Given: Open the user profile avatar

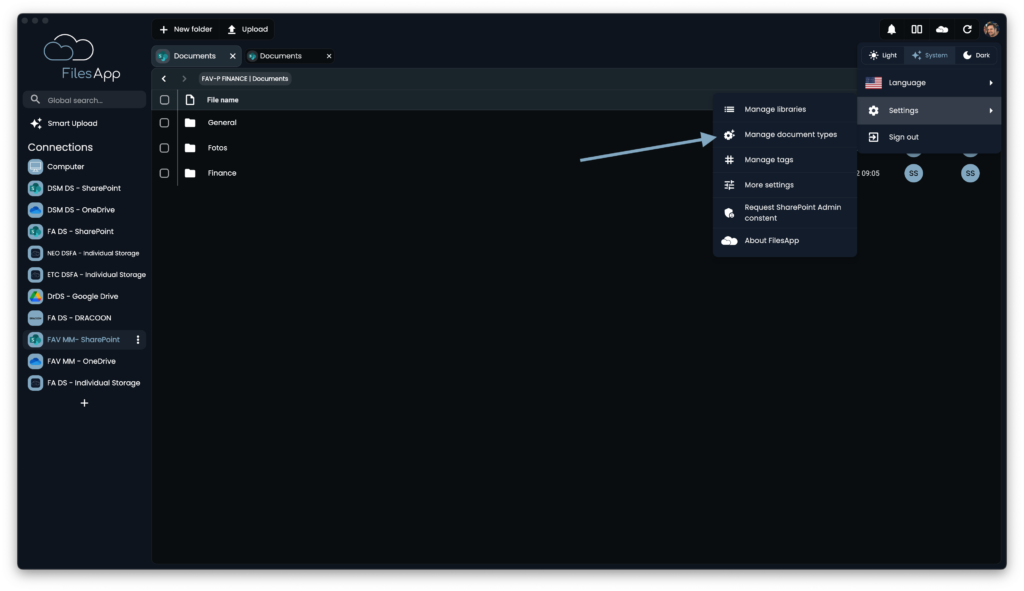Looking at the screenshot, I should (x=991, y=29).
